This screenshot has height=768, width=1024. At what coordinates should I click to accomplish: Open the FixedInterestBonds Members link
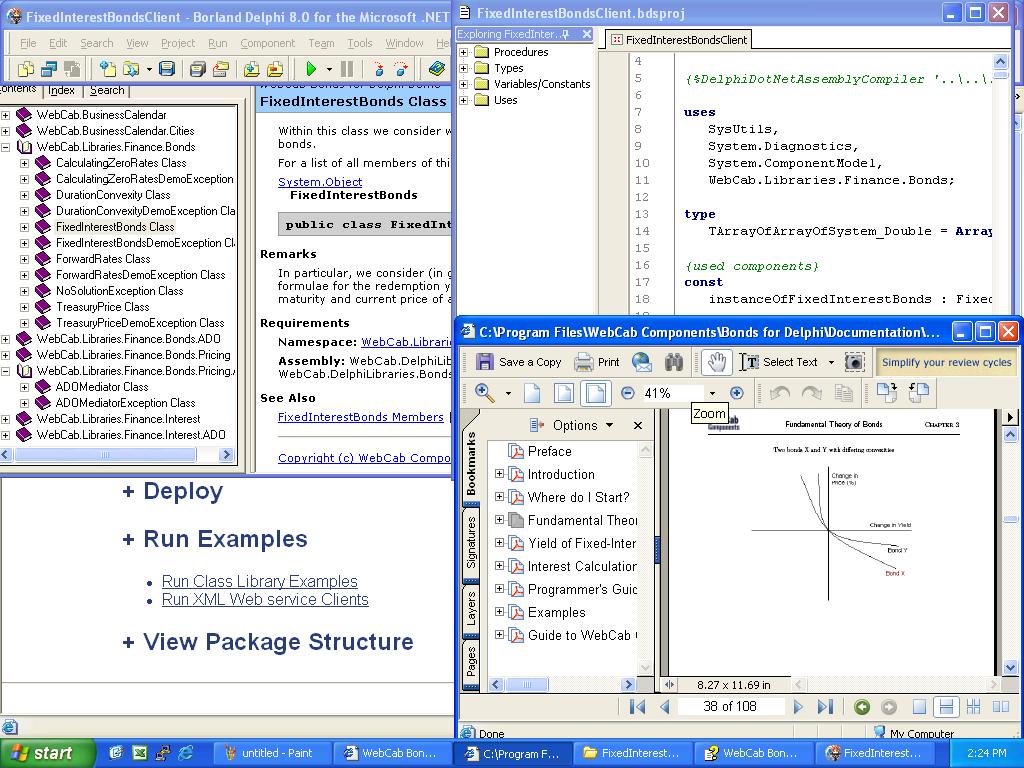point(360,417)
